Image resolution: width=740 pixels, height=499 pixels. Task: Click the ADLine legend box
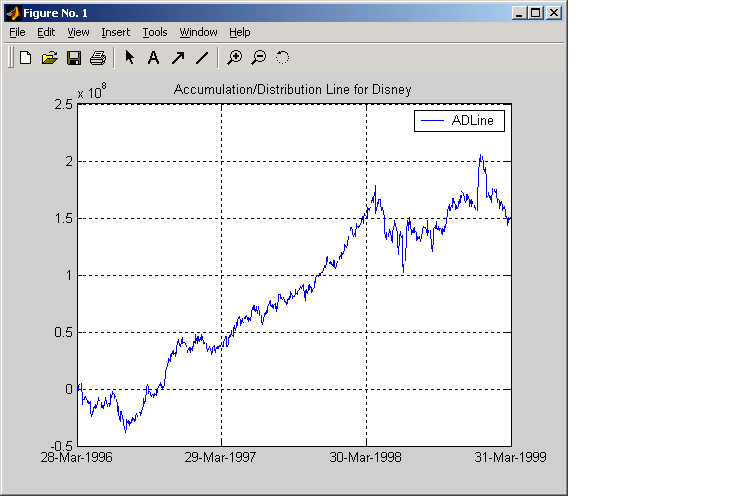coord(459,121)
